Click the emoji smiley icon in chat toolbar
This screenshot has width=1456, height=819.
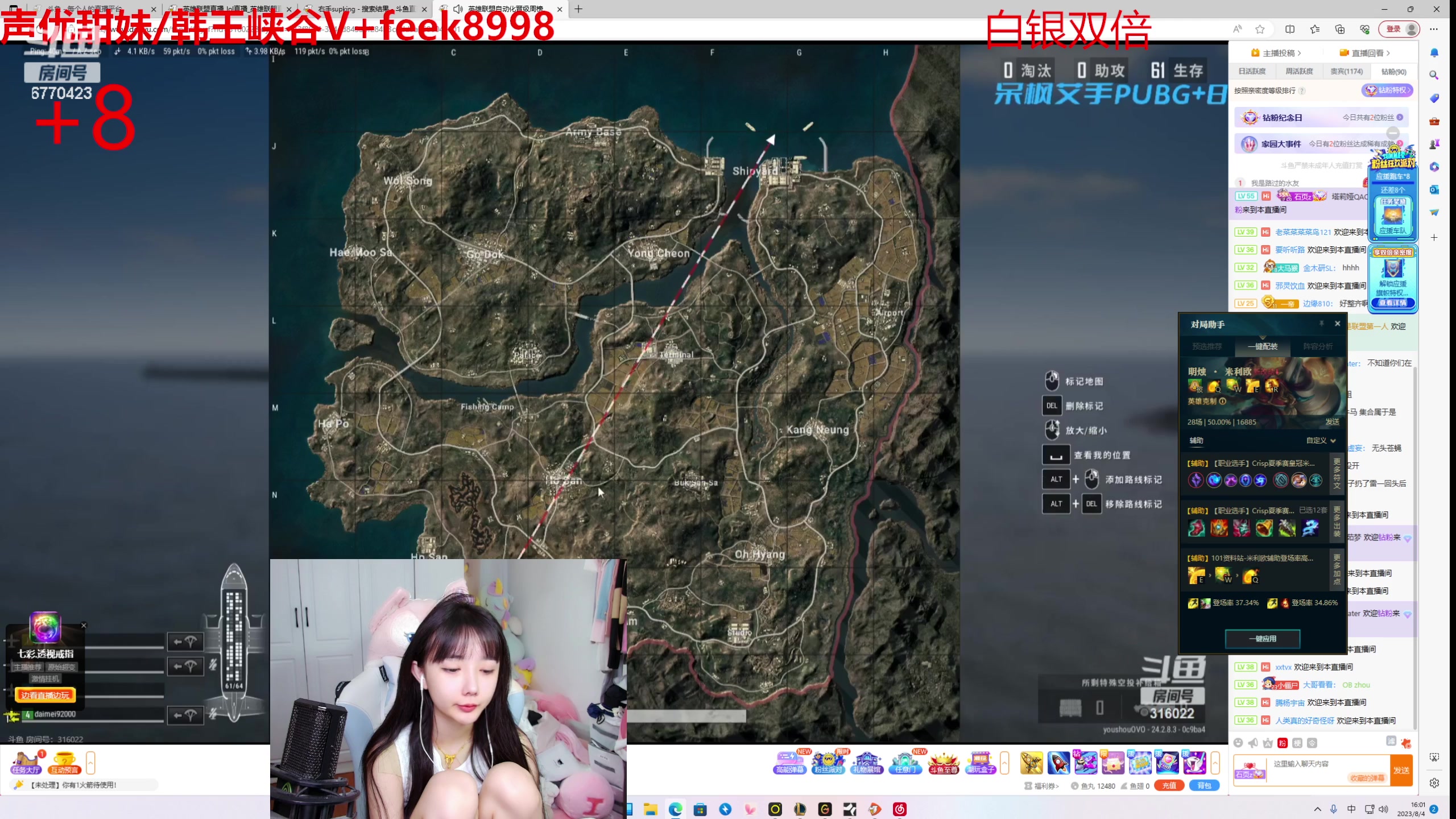1238,743
